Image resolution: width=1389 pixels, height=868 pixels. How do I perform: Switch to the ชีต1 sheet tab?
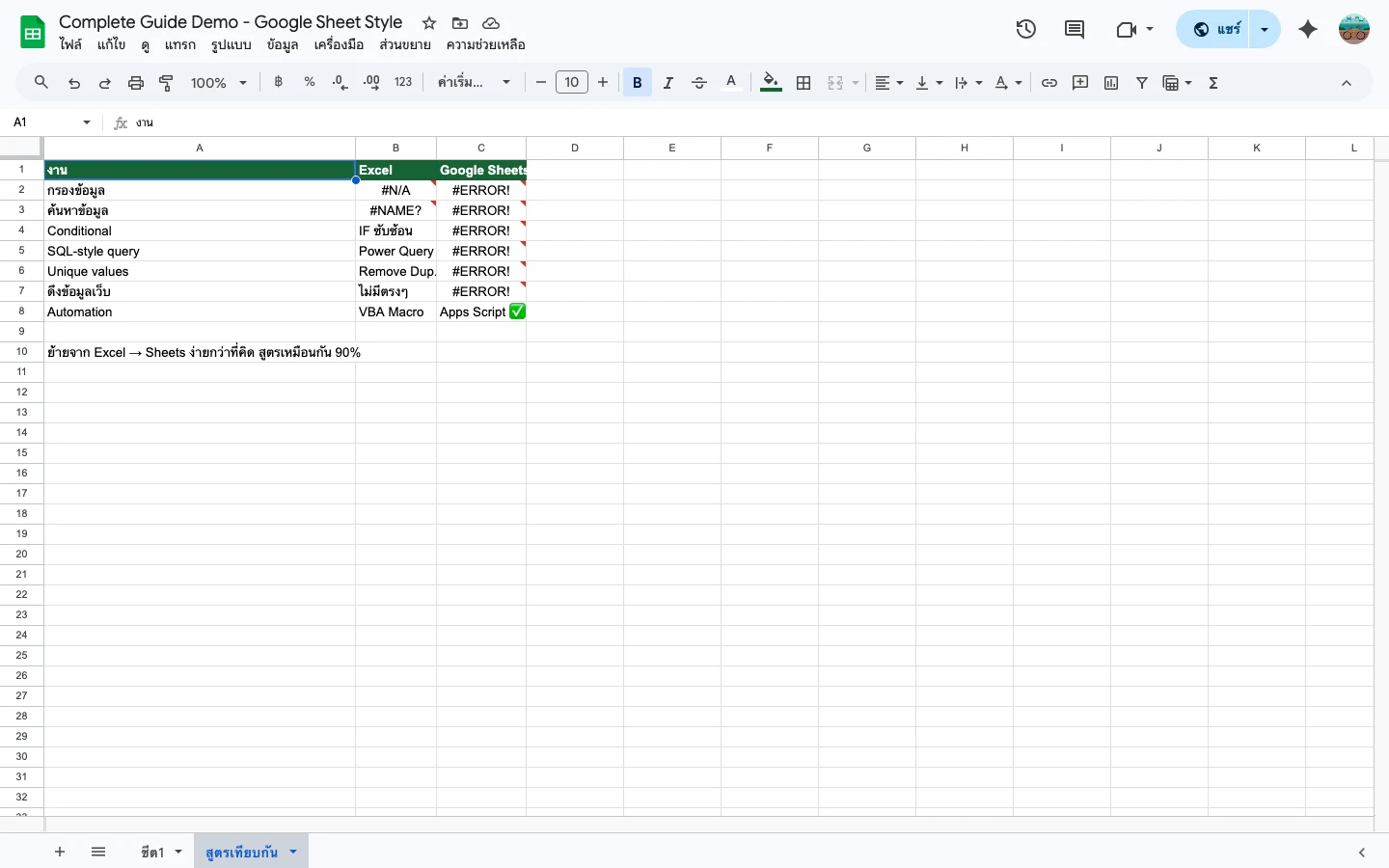pyautogui.click(x=151, y=852)
